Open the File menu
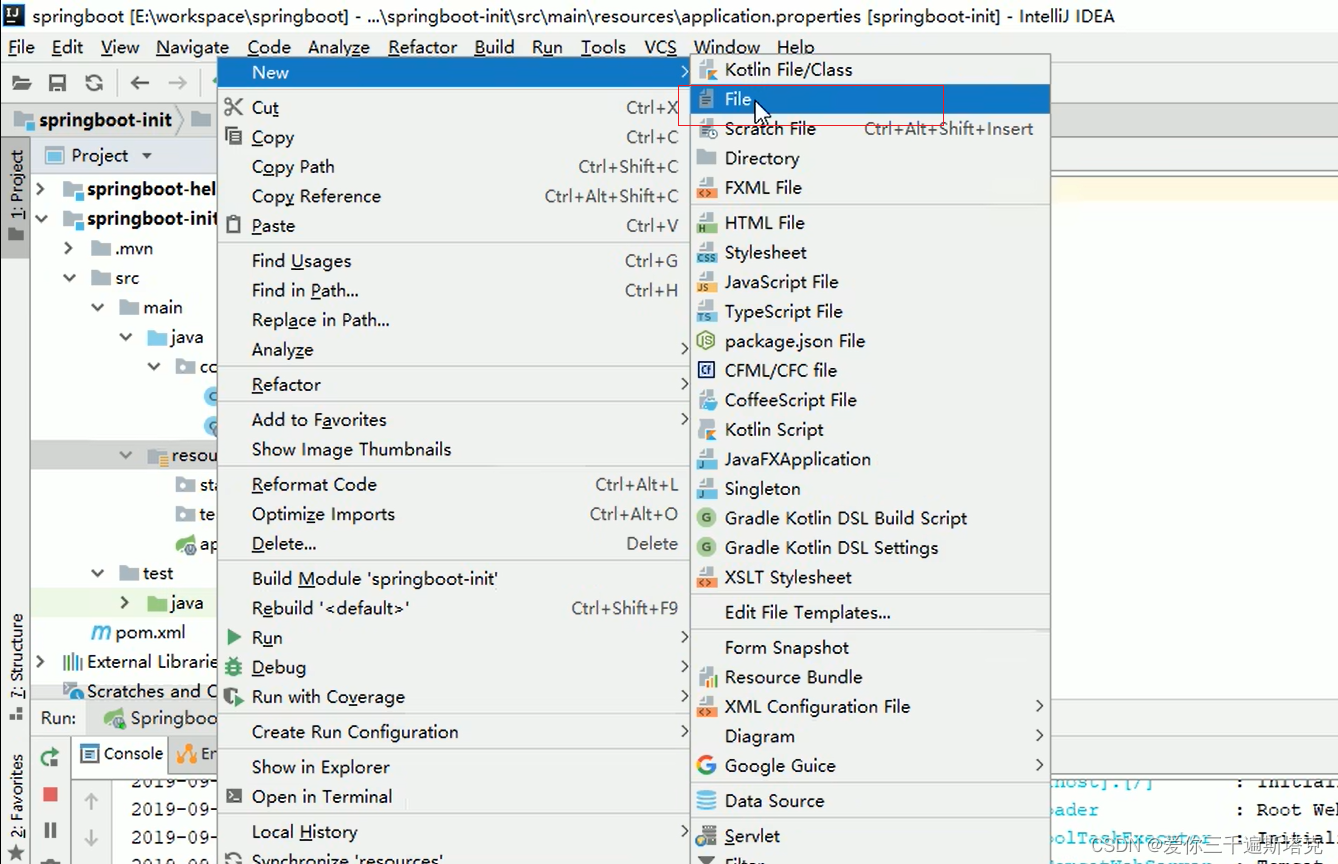 click(21, 47)
